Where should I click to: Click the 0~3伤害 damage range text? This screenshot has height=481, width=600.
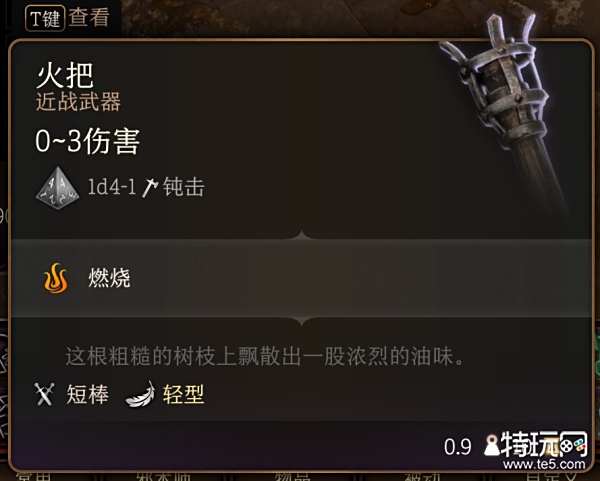point(88,141)
